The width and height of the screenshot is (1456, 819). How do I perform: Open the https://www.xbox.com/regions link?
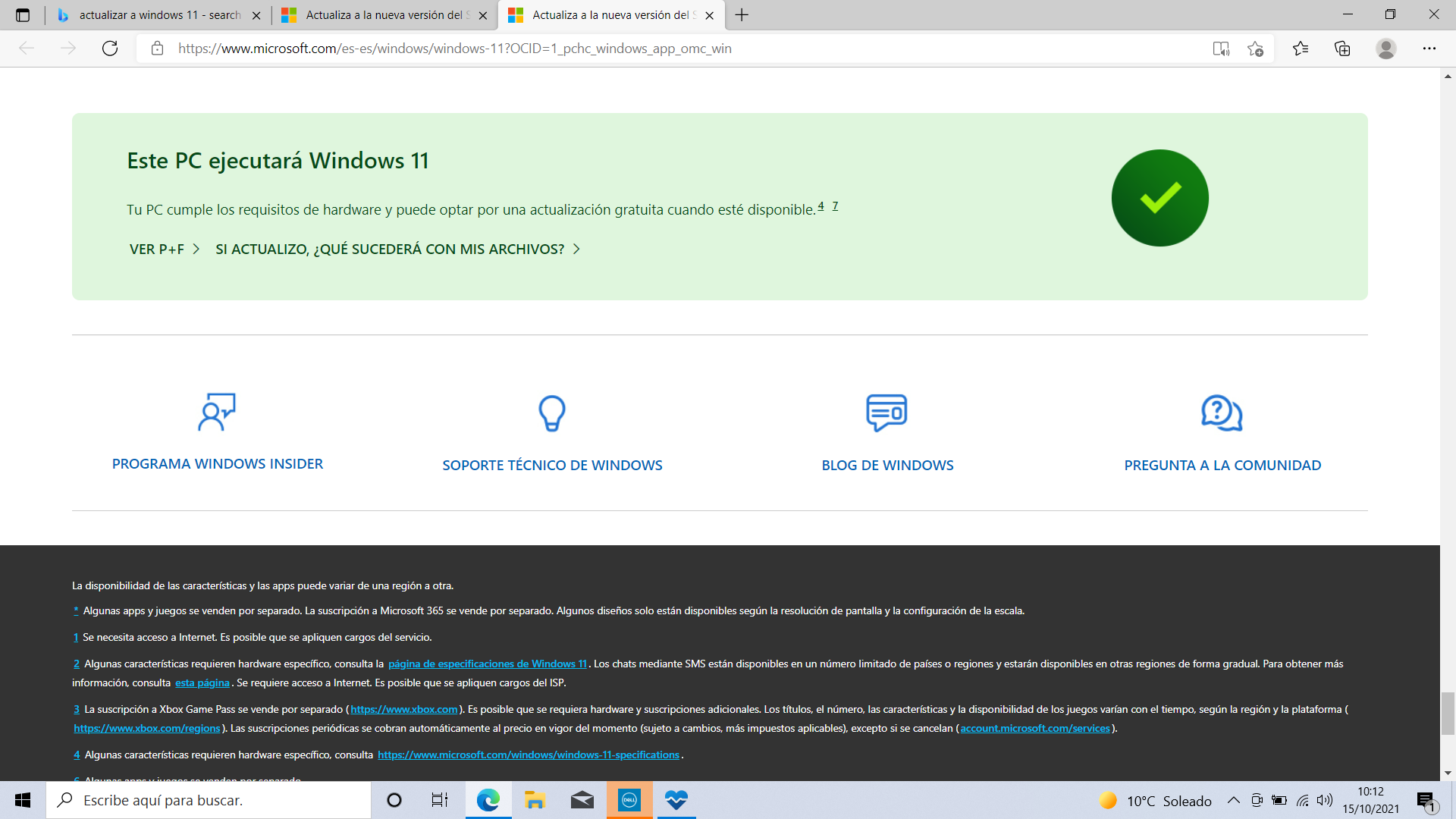(x=147, y=728)
